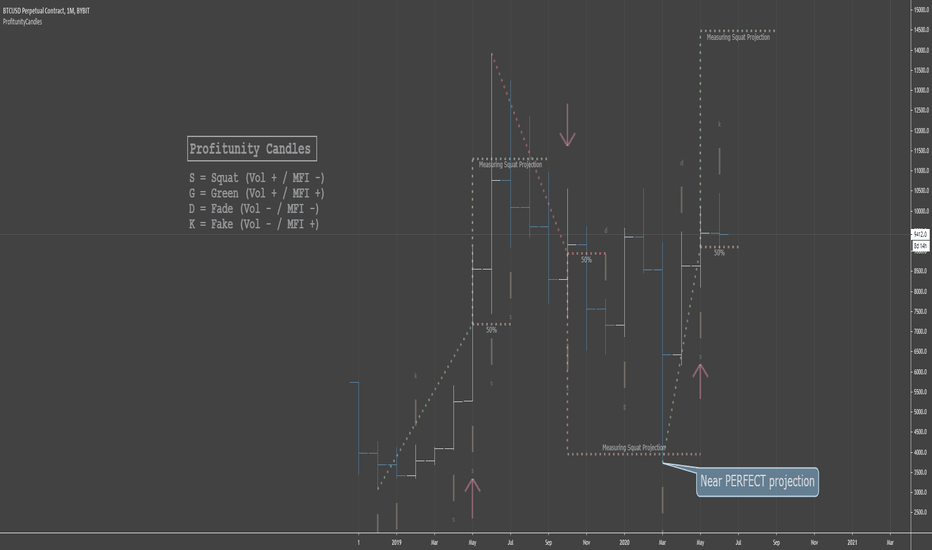Click the 14000.0 price axis label
The height and width of the screenshot is (550, 932).
pos(921,50)
